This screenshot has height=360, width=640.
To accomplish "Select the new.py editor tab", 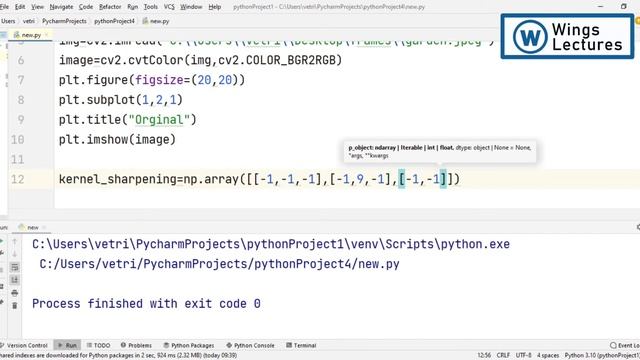I will point(29,35).
